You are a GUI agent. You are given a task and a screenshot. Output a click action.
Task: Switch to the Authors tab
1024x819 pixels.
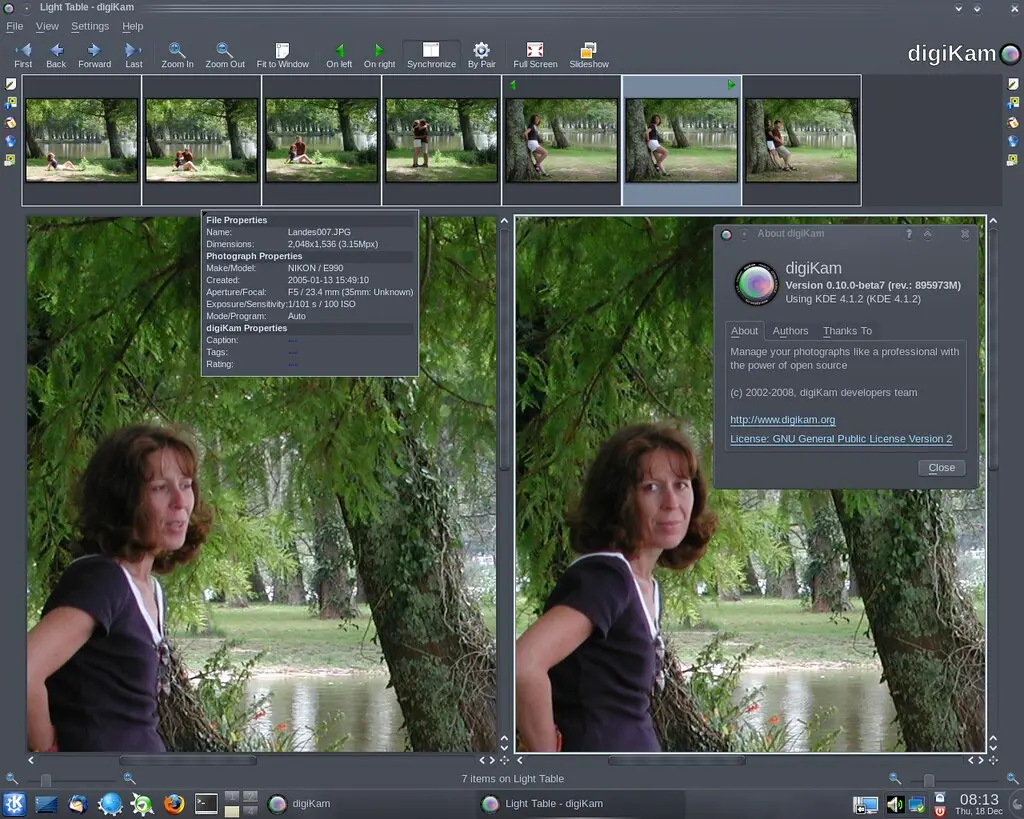point(790,330)
